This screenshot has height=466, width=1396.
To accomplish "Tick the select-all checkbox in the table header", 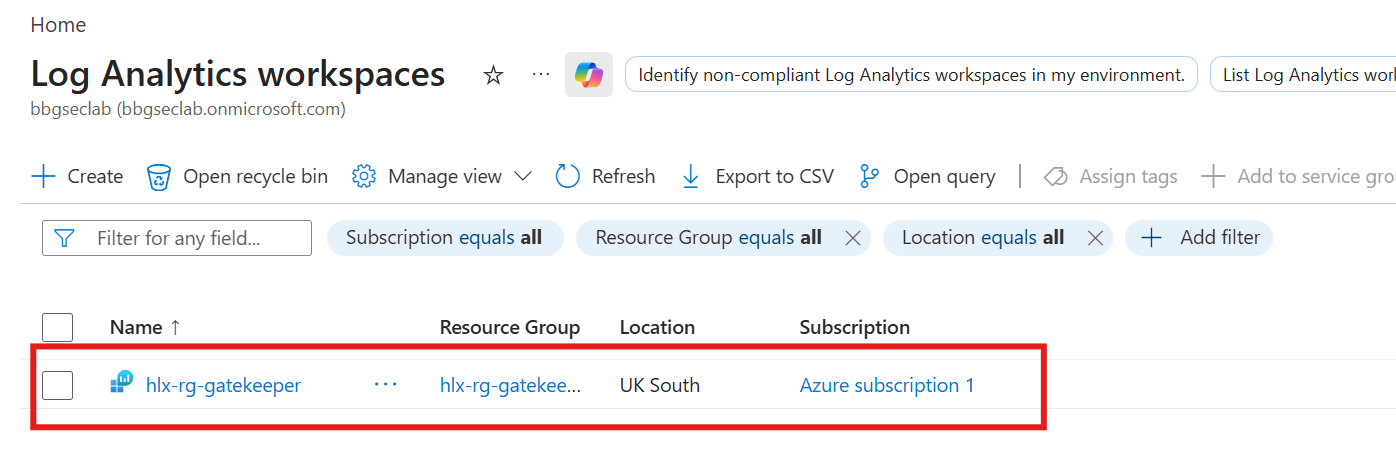I will pyautogui.click(x=58, y=328).
